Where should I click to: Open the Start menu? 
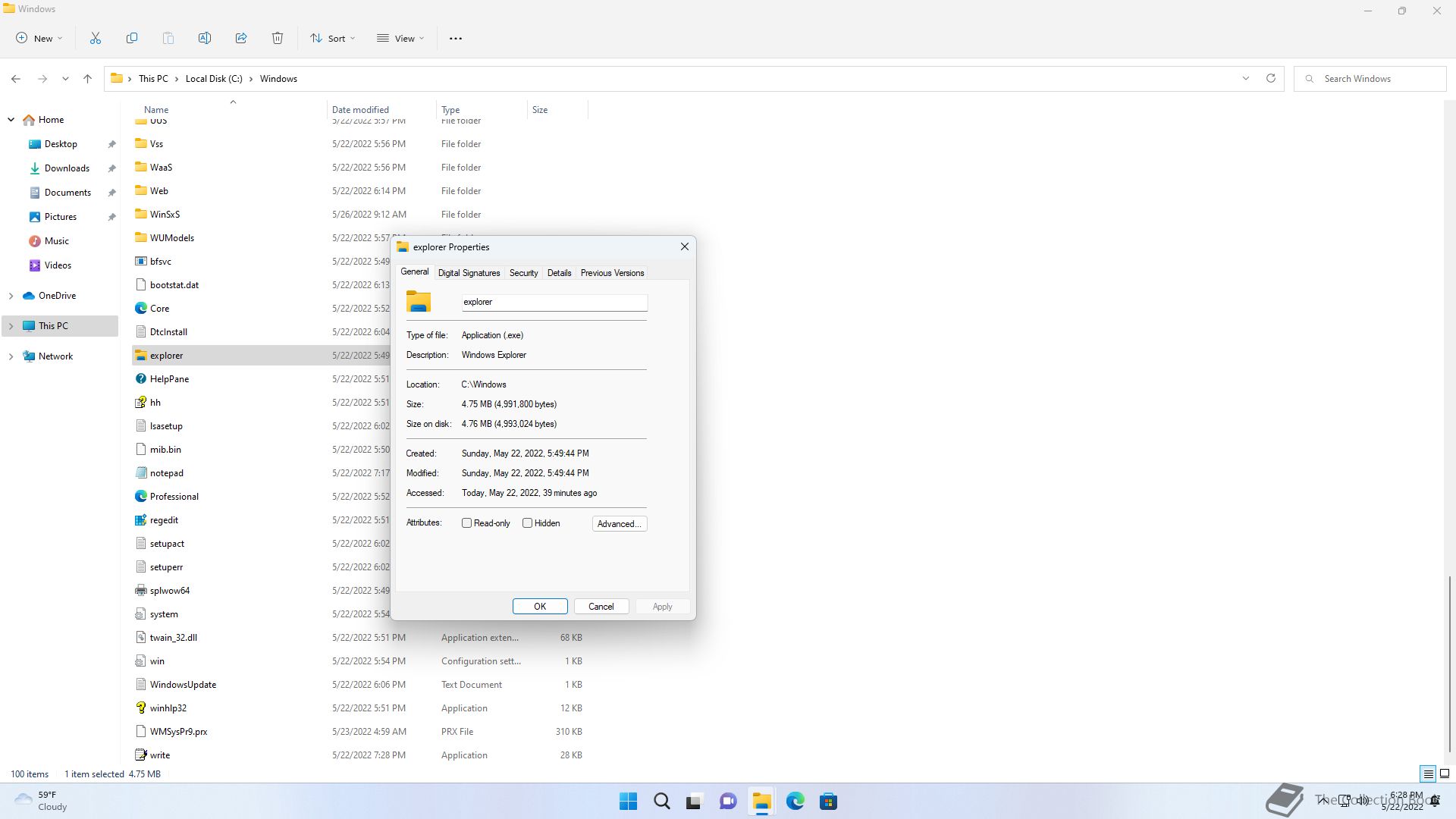pos(629,802)
